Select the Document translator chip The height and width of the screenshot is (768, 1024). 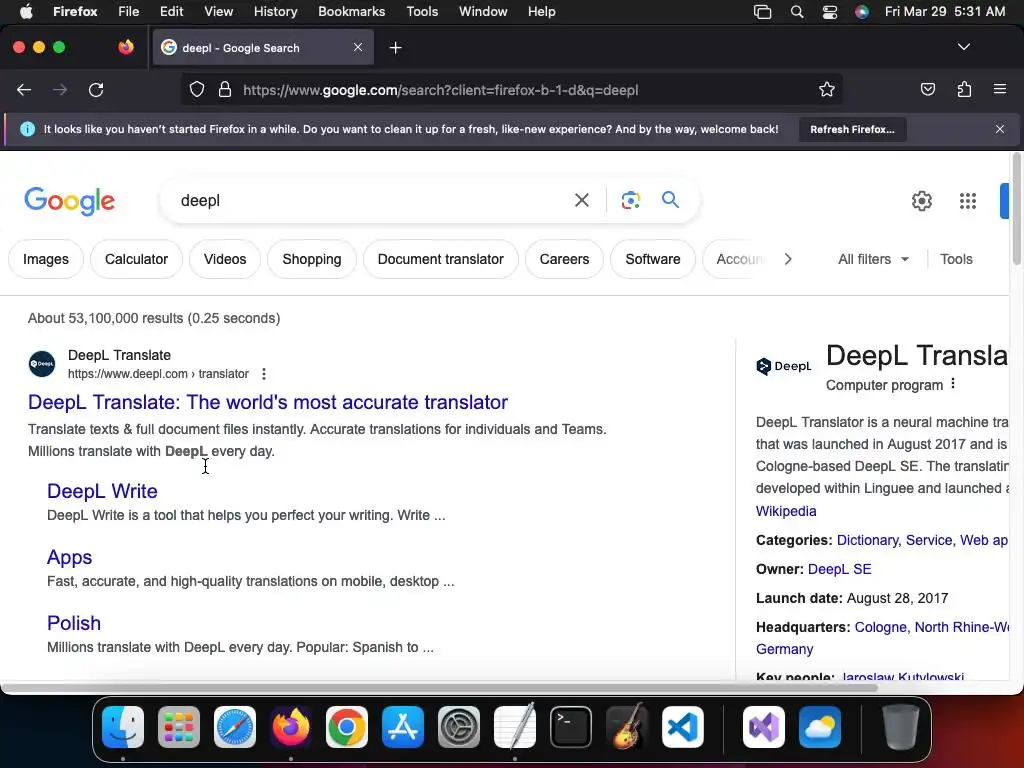click(x=440, y=259)
